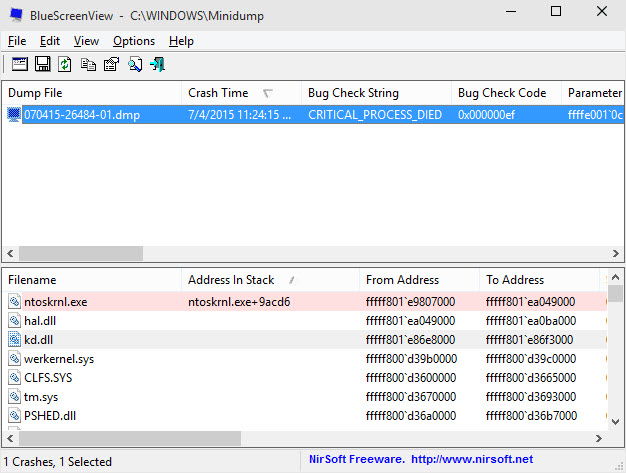Viewport: 626px width, 473px height.
Task: Minimize the BlueScreenView window
Action: [x=511, y=11]
